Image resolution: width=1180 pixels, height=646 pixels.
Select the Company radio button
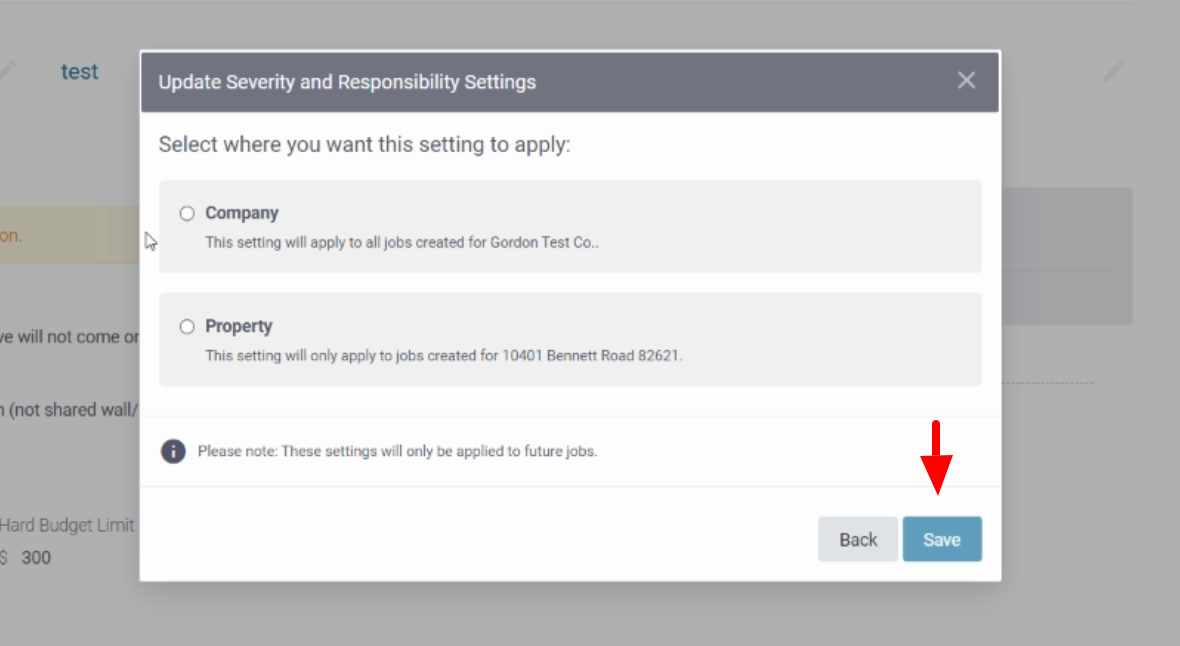(187, 213)
